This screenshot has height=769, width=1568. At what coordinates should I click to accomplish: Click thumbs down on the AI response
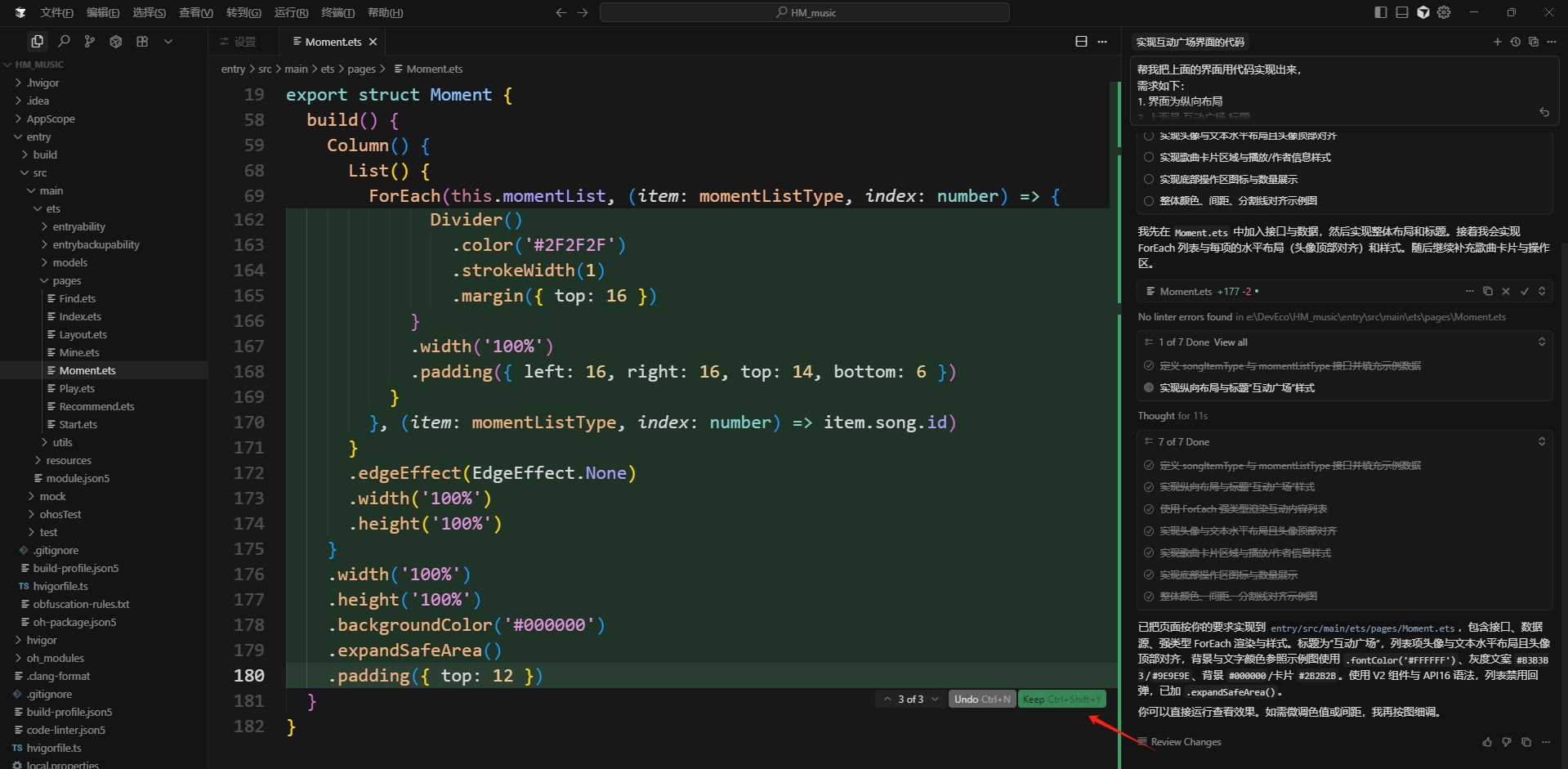click(x=1507, y=742)
